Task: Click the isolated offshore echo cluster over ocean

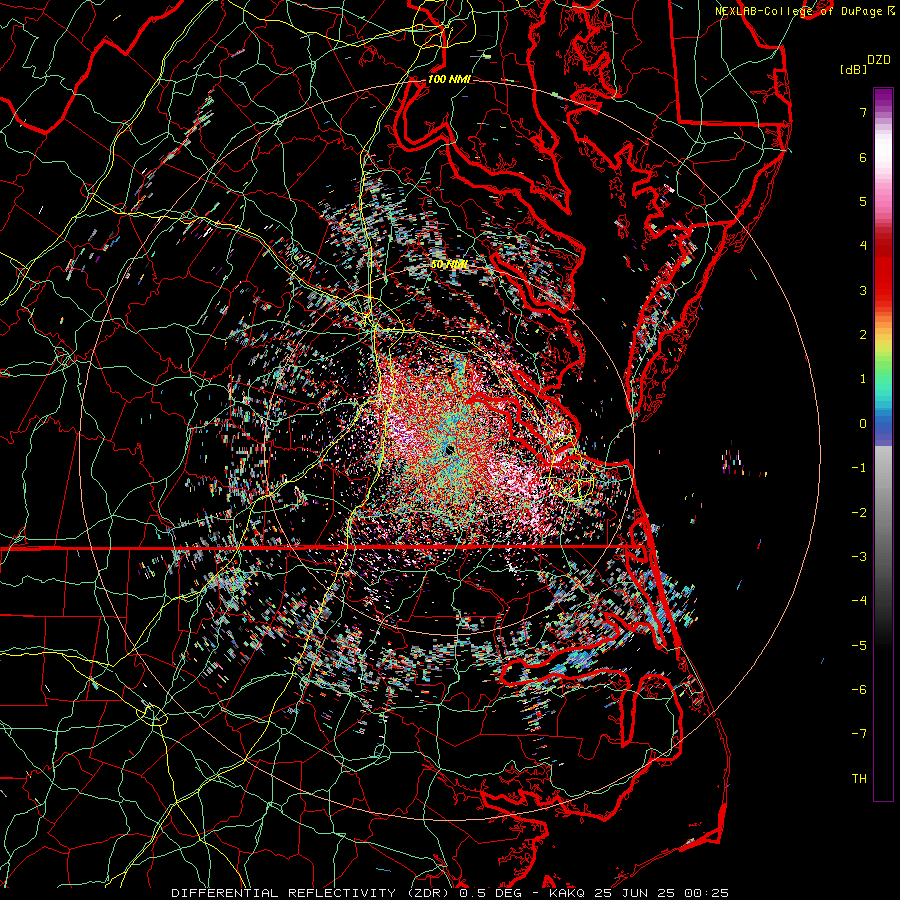Action: pyautogui.click(x=734, y=461)
